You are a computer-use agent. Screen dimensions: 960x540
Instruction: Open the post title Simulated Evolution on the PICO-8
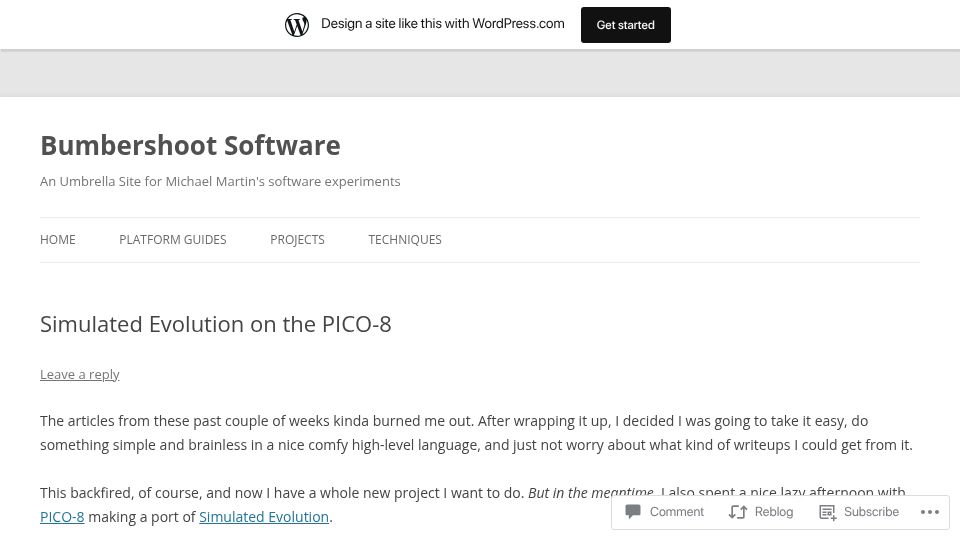216,324
